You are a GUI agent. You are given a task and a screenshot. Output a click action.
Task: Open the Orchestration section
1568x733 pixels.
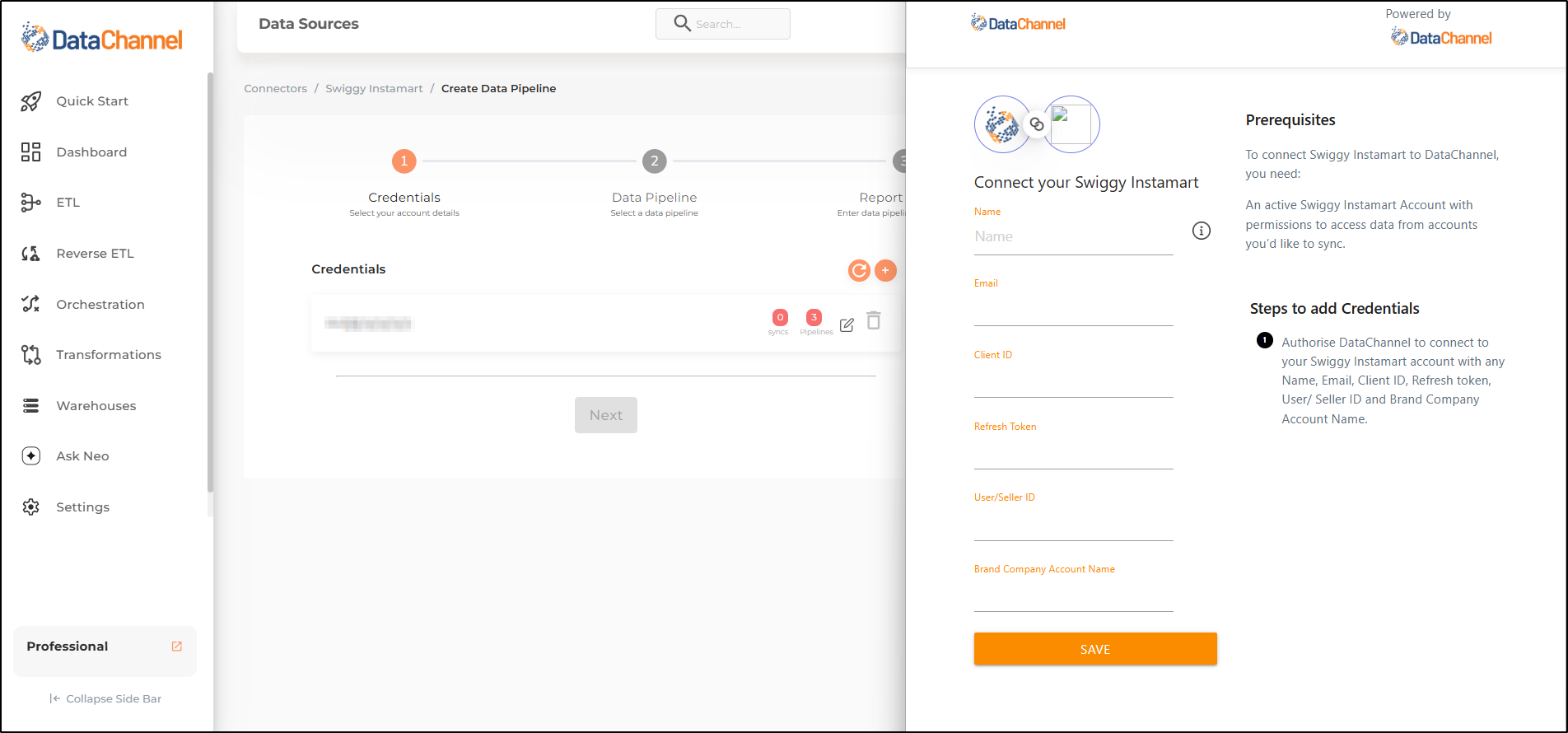click(100, 305)
